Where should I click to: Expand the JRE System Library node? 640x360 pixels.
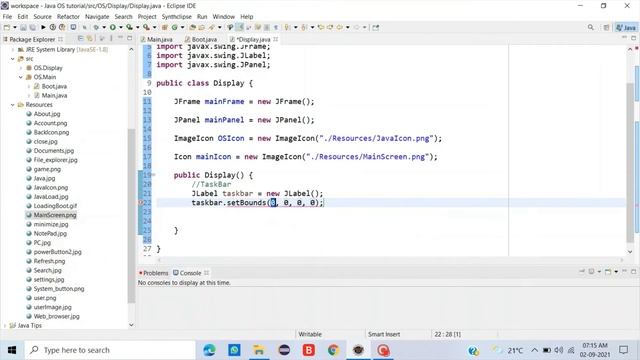13,49
